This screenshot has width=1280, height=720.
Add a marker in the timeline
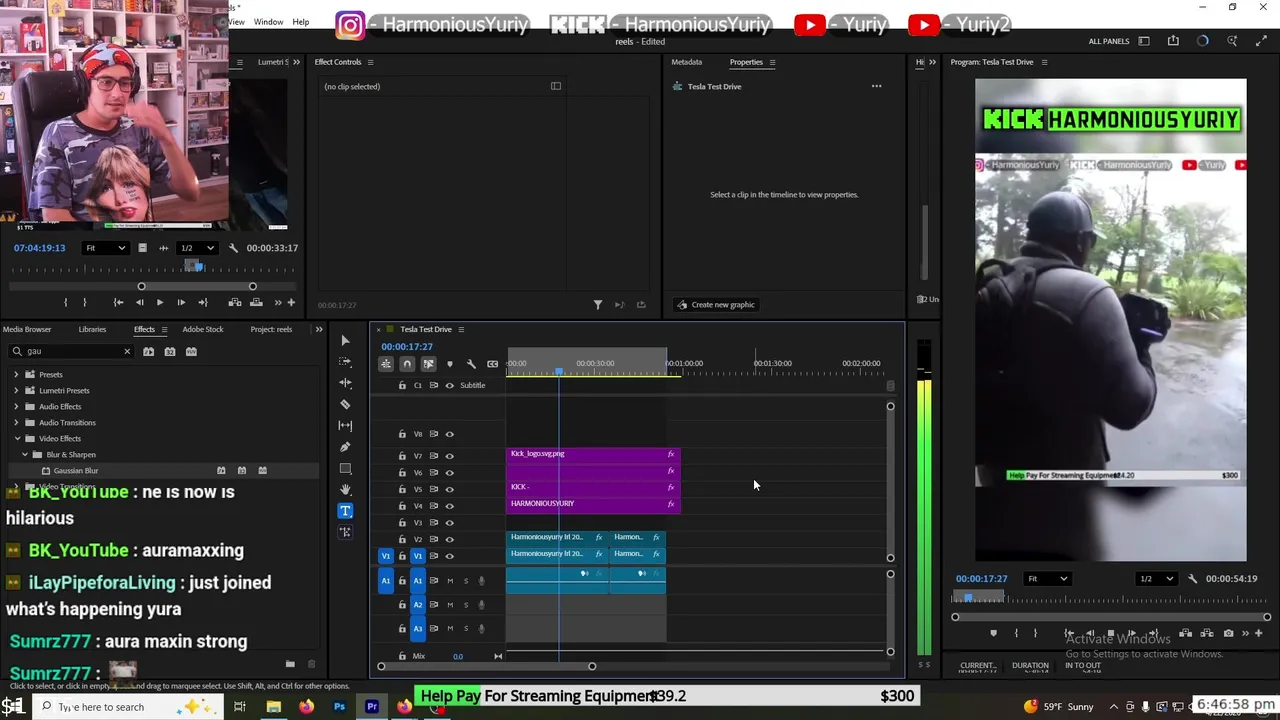click(449, 364)
